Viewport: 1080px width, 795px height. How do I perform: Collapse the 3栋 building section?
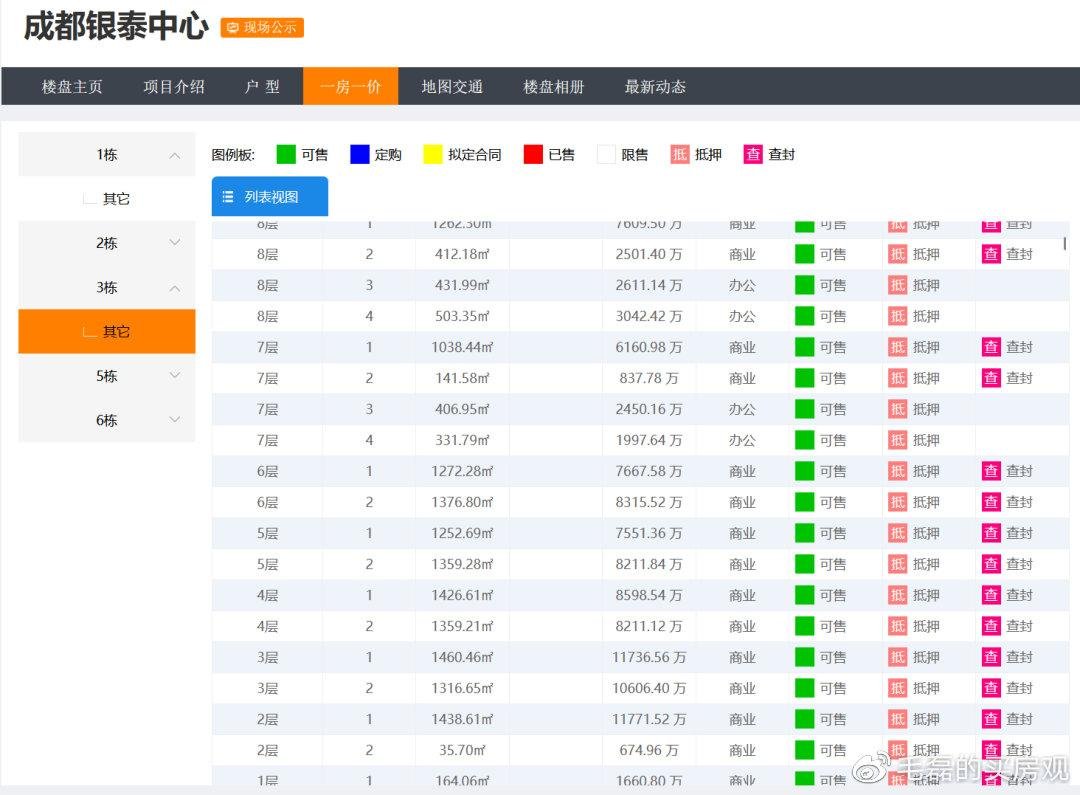pyautogui.click(x=107, y=287)
